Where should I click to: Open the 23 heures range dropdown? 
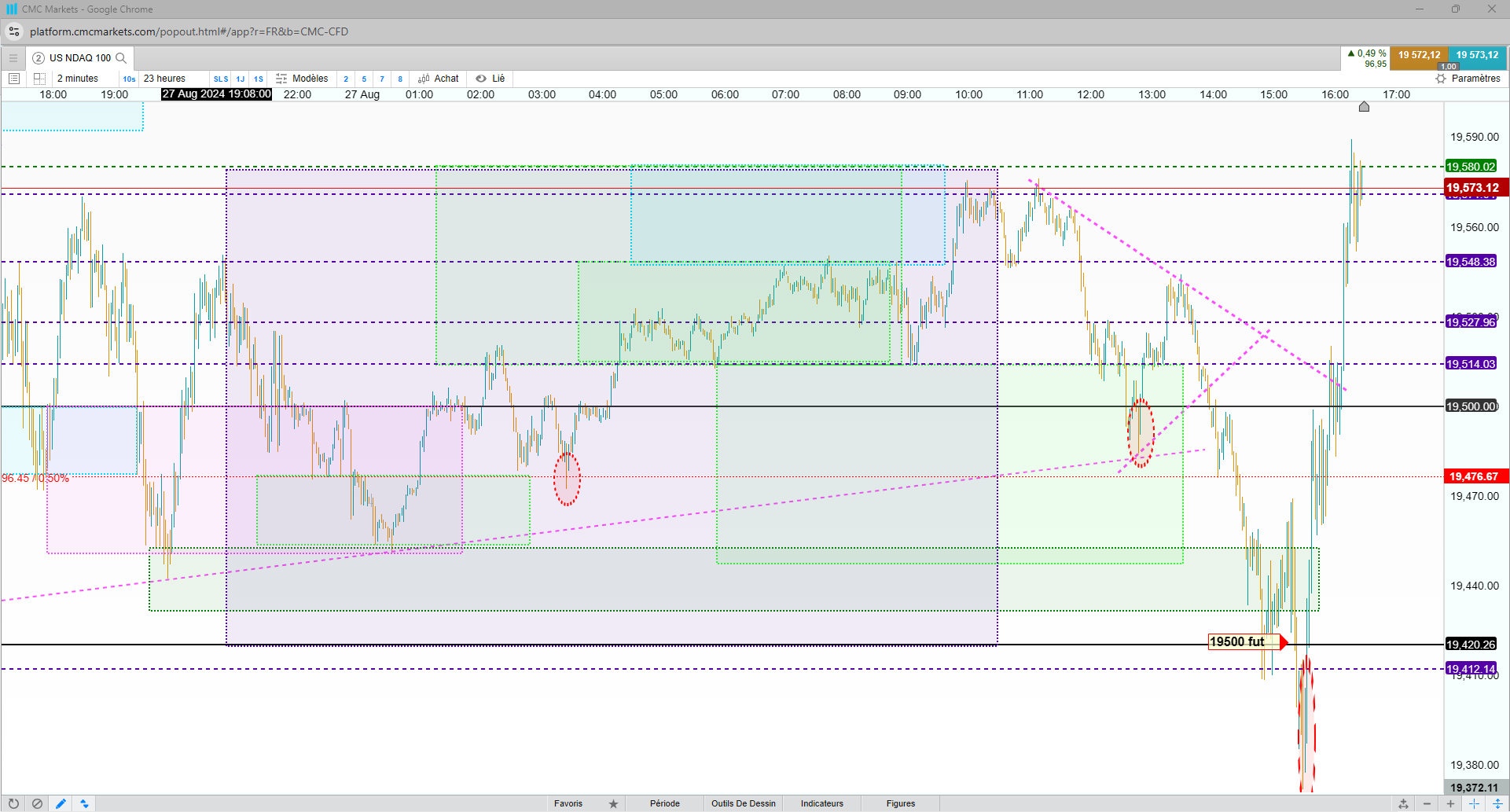(164, 79)
